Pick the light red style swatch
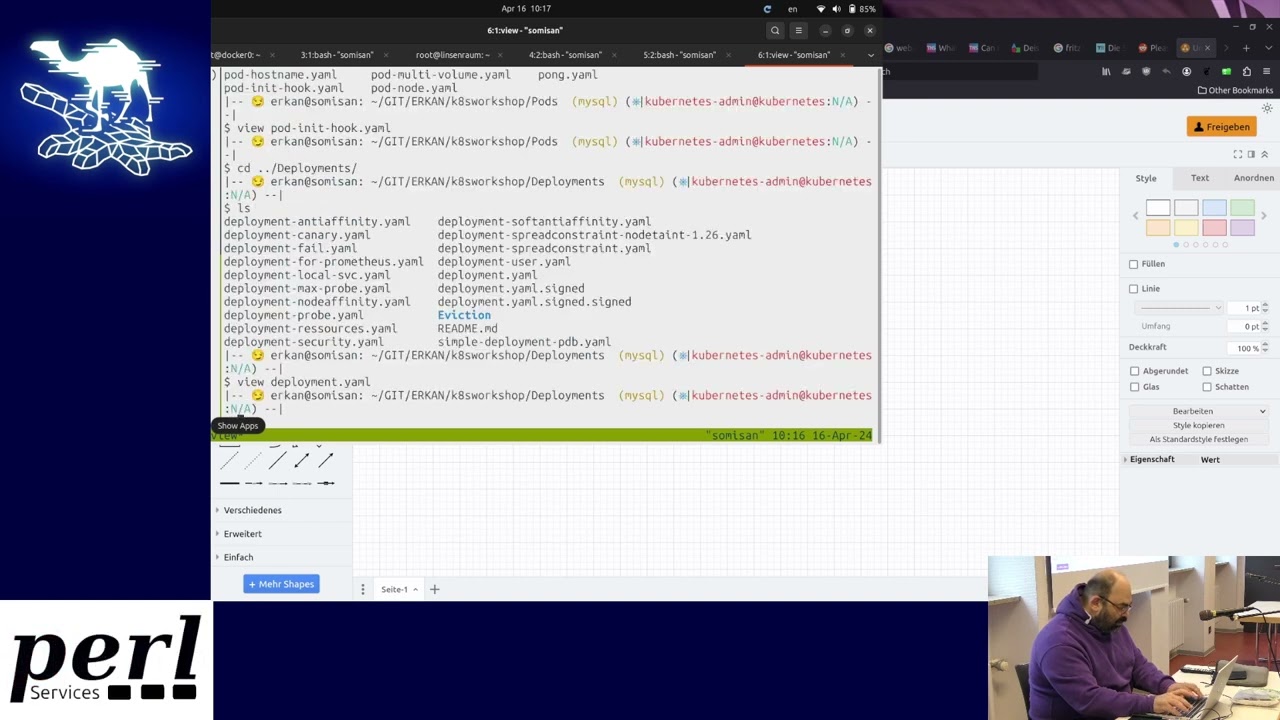 [x=1214, y=228]
